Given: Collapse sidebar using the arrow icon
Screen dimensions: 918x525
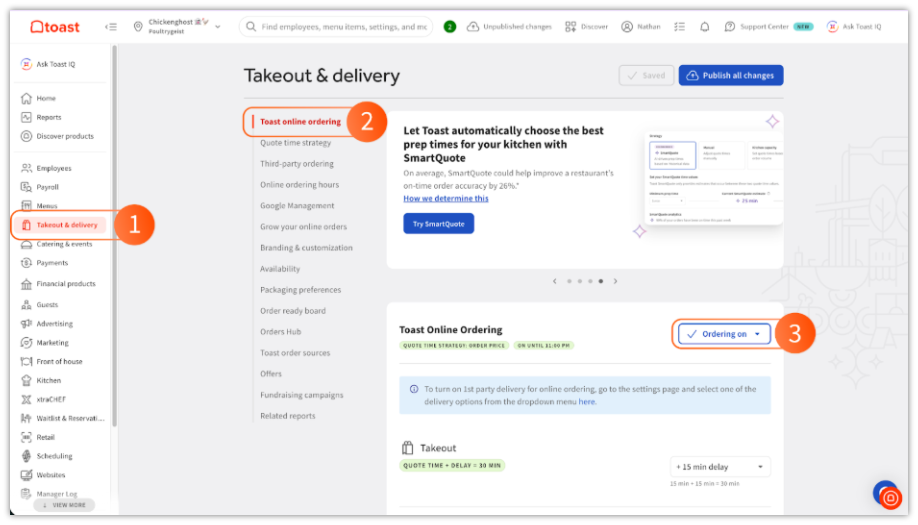Looking at the screenshot, I should click(x=111, y=27).
